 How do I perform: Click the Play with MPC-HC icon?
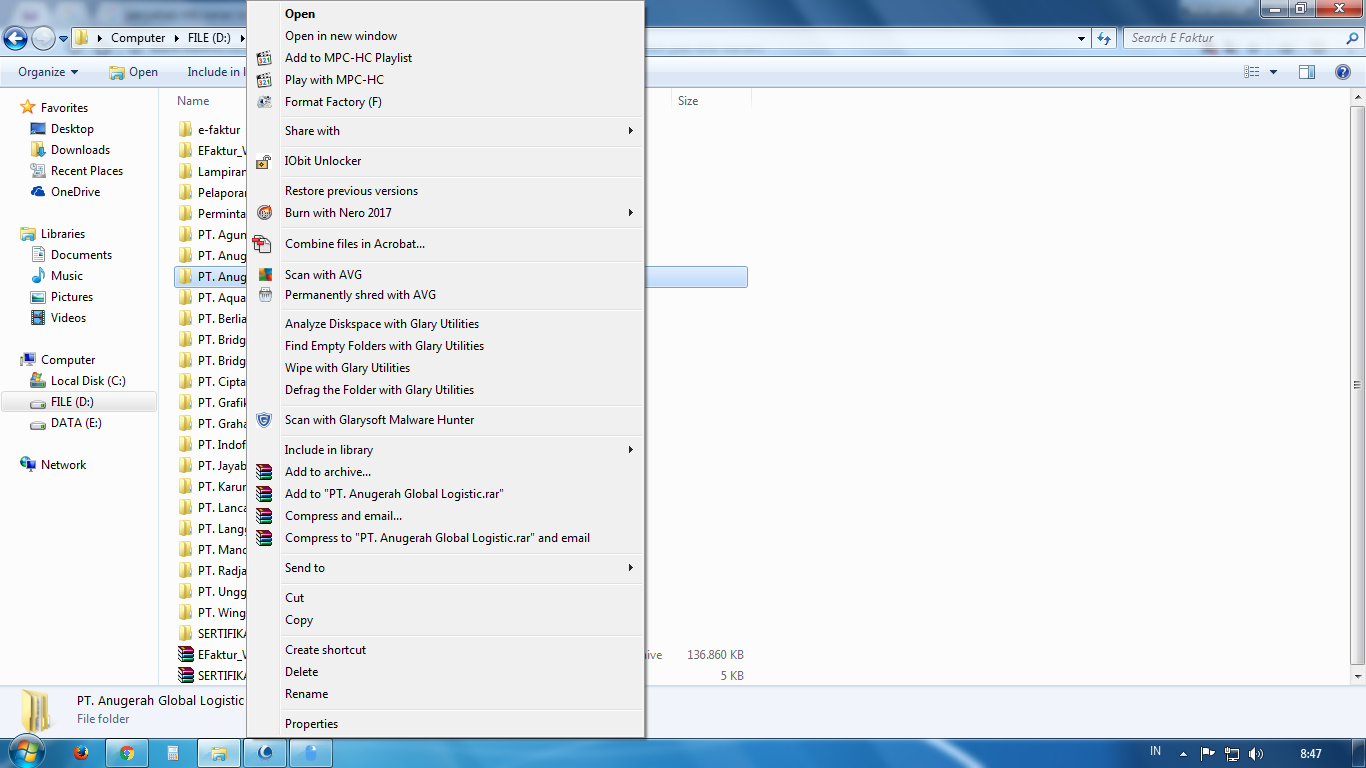pos(264,80)
